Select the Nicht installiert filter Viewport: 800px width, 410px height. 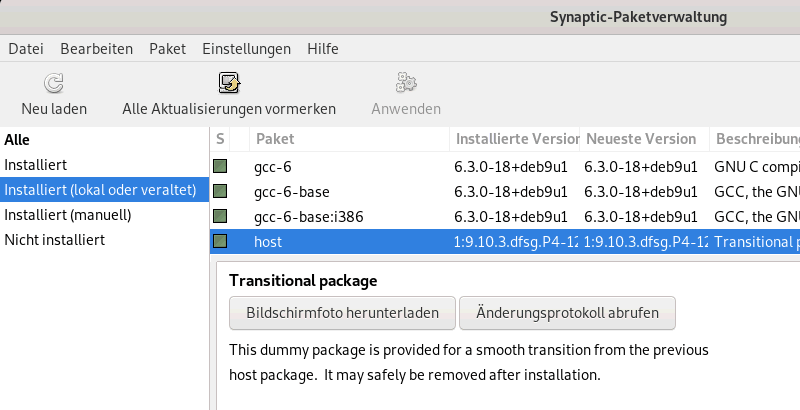[x=54, y=240]
